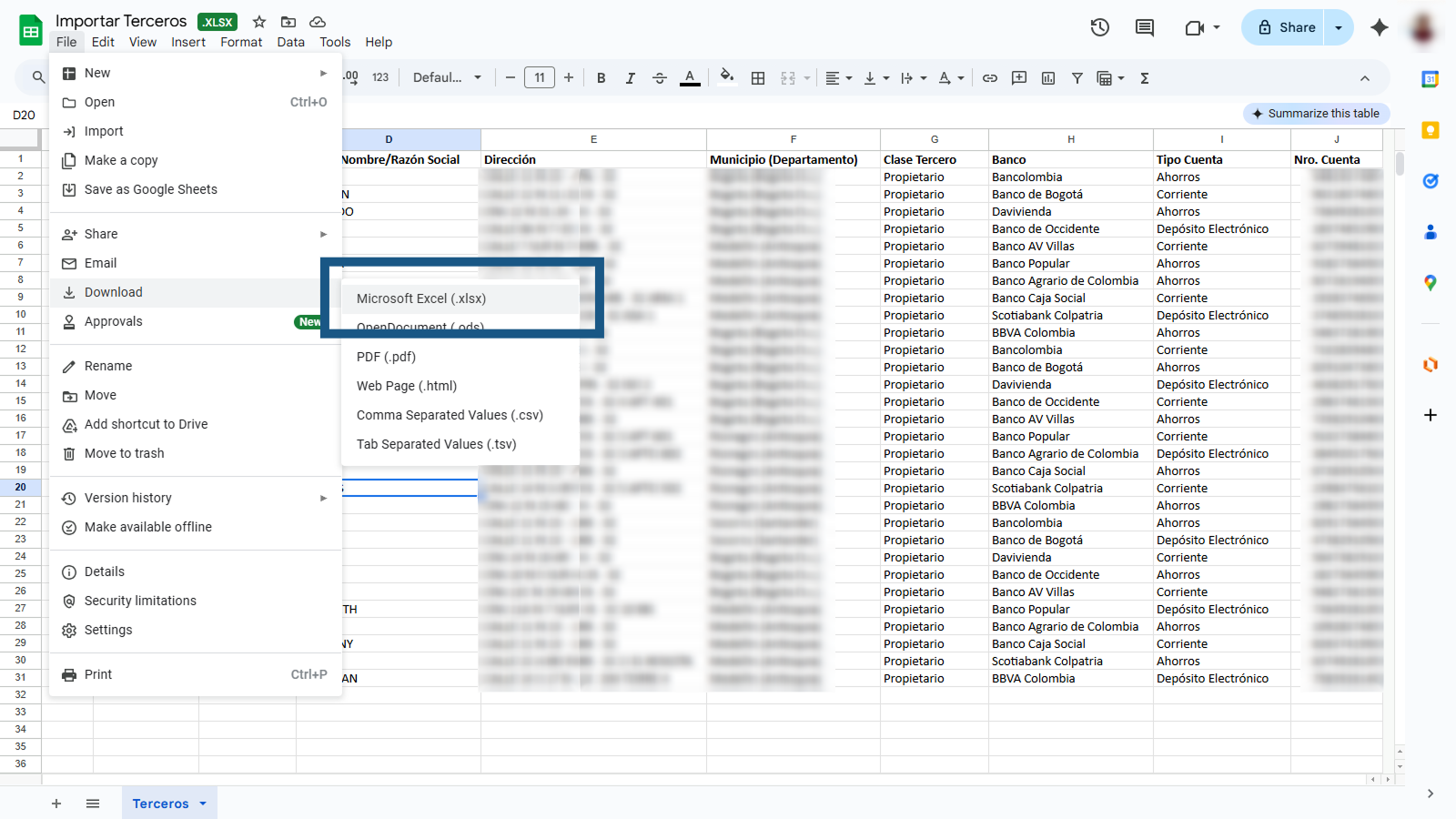Open Google Keep in side panel
This screenshot has width=1456, height=819.
[x=1431, y=130]
